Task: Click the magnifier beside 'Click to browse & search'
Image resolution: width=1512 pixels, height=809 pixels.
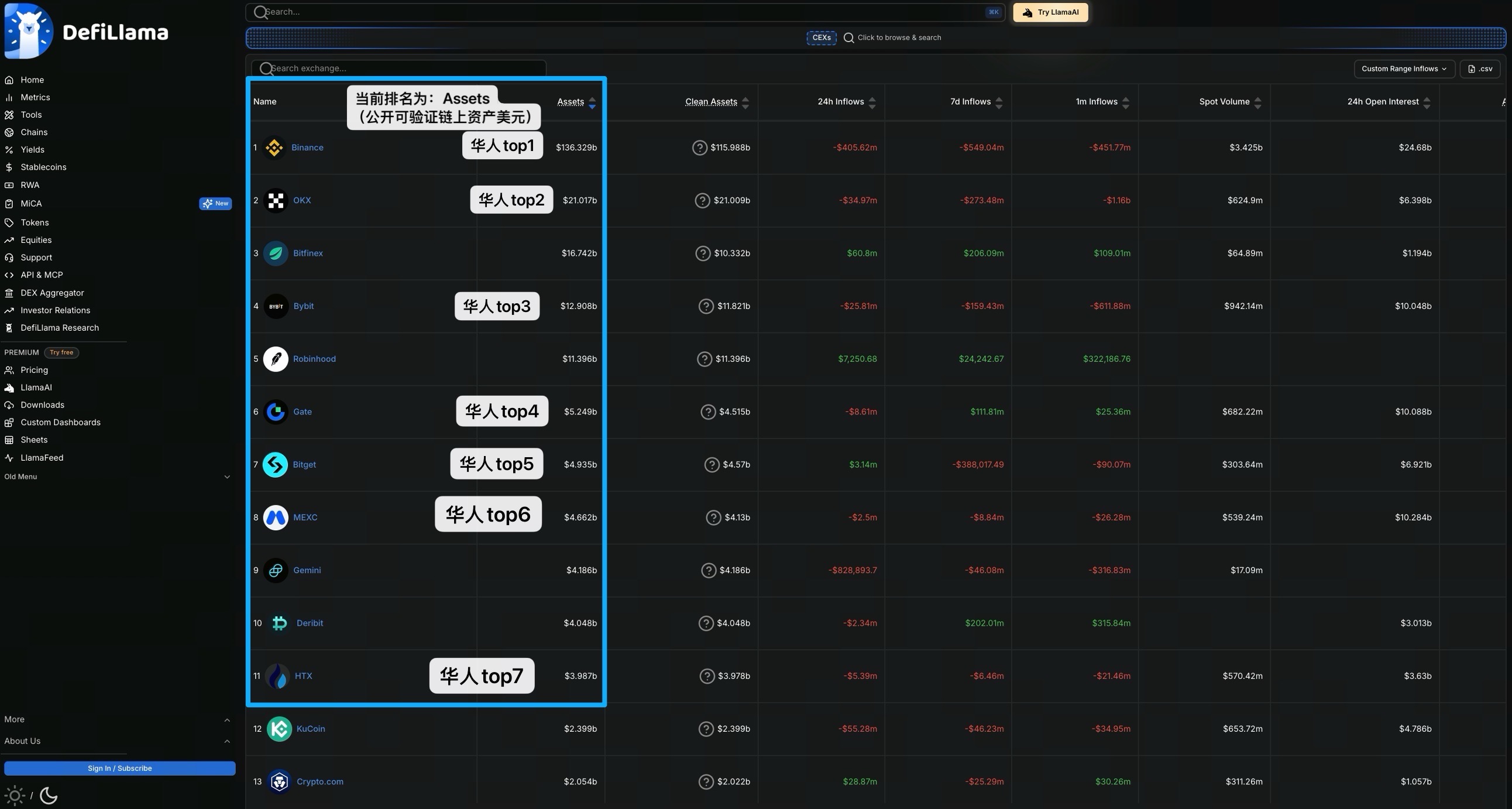Action: pyautogui.click(x=848, y=37)
